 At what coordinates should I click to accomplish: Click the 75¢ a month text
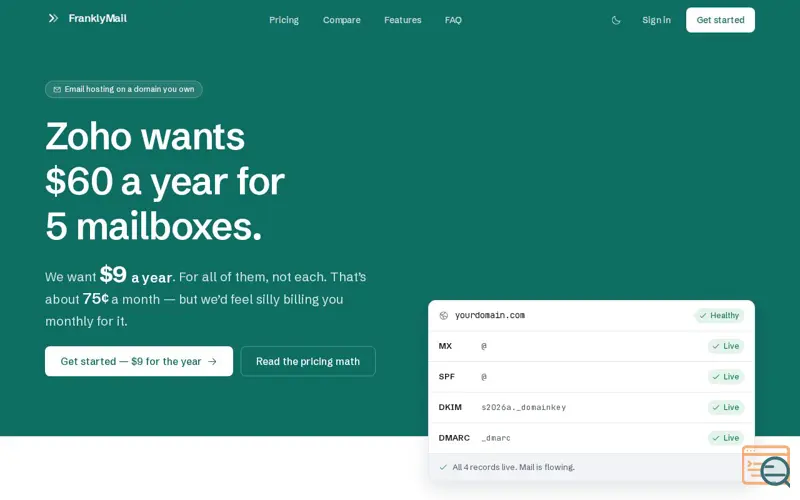121,299
